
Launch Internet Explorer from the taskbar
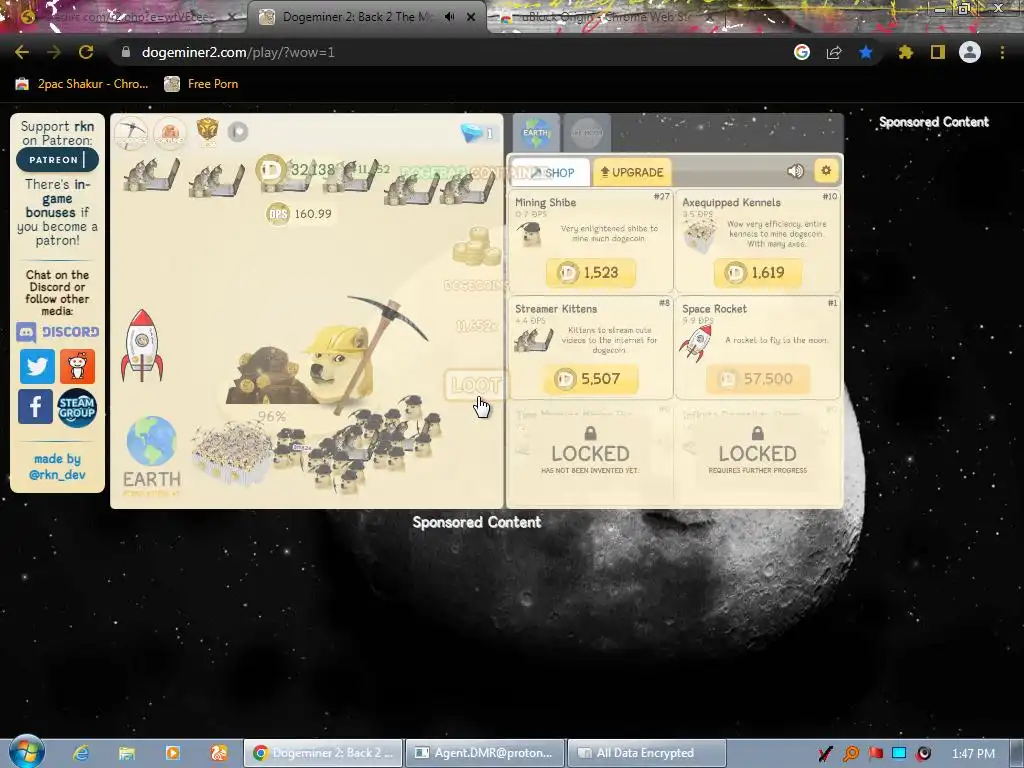point(81,753)
